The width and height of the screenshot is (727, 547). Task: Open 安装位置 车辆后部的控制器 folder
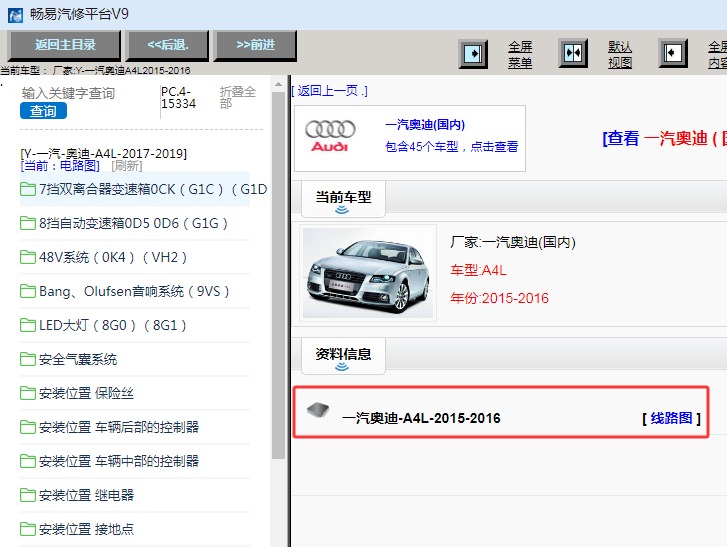click(135, 427)
